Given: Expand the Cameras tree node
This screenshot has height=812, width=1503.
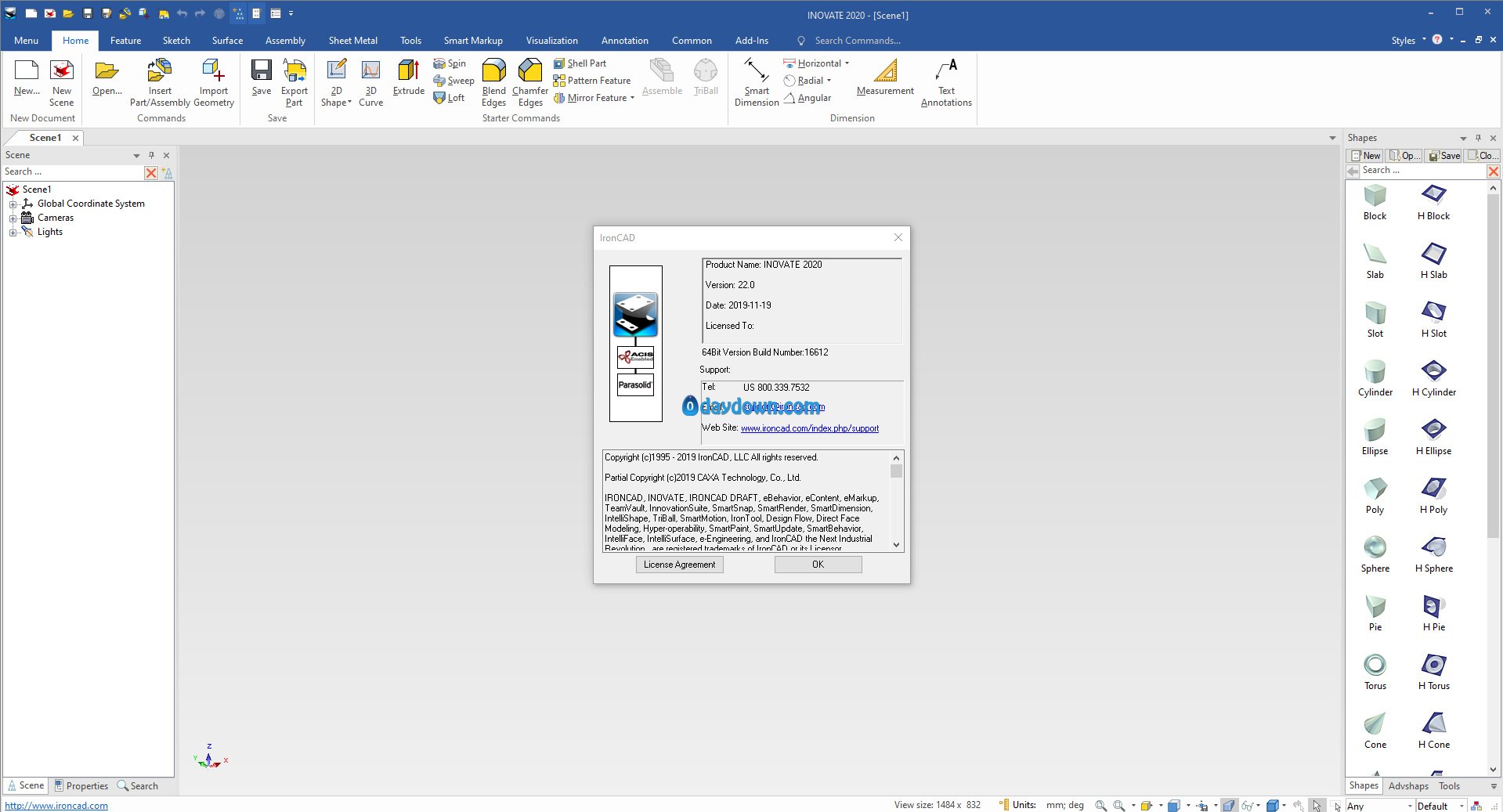Looking at the screenshot, I should [x=13, y=218].
